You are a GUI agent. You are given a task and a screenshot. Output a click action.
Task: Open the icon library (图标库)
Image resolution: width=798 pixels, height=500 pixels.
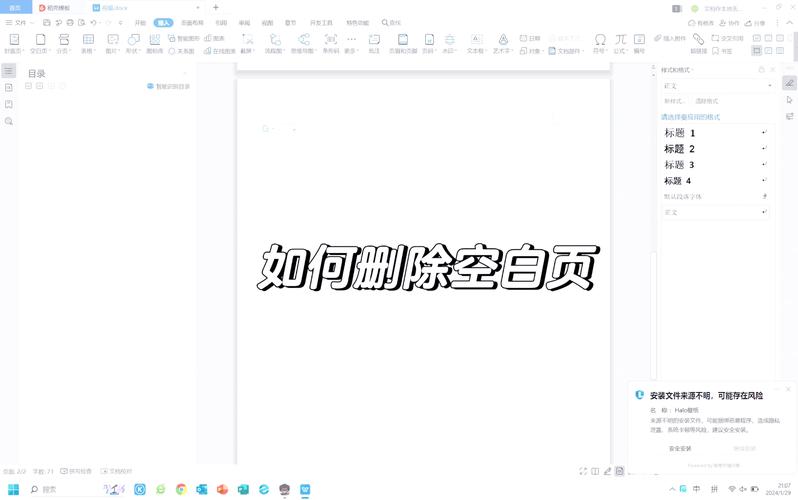tap(155, 44)
